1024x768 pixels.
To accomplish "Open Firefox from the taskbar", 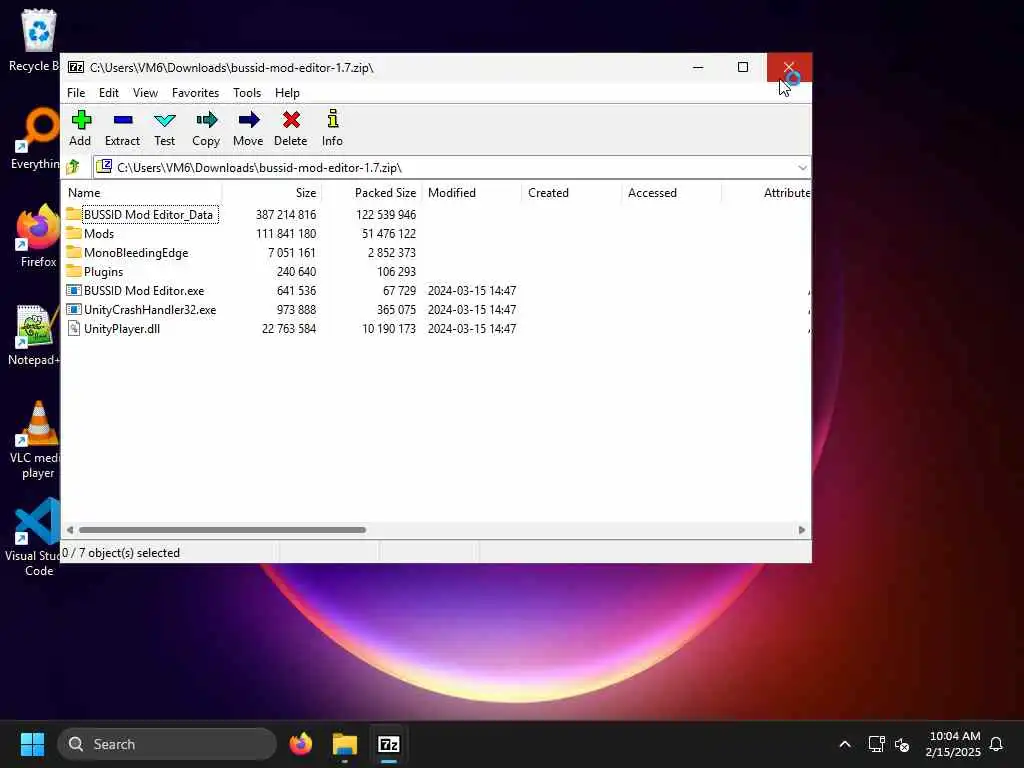I will point(301,744).
